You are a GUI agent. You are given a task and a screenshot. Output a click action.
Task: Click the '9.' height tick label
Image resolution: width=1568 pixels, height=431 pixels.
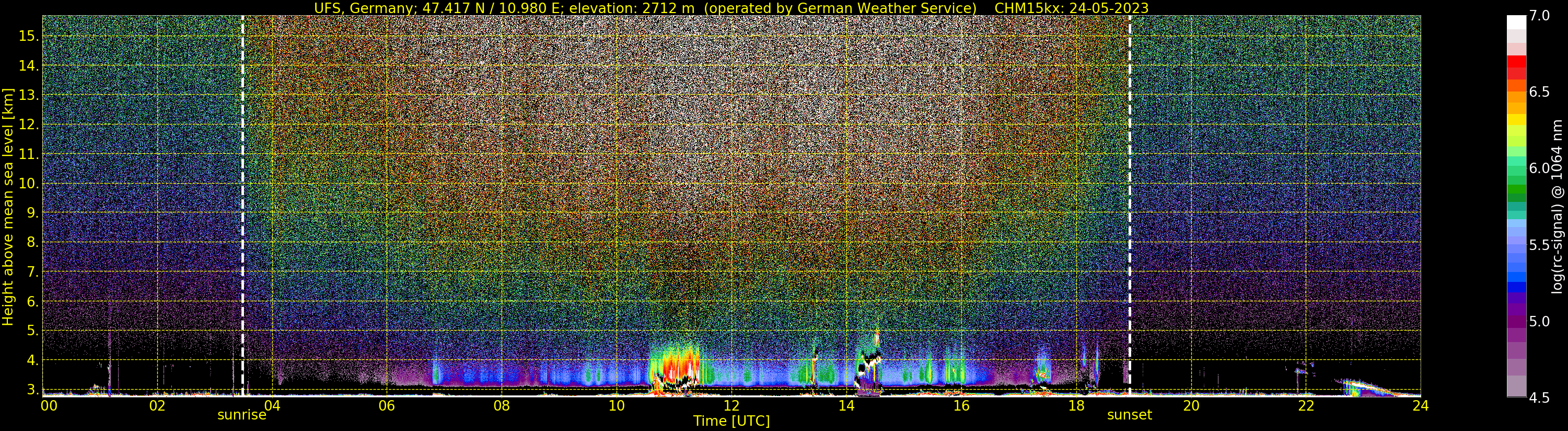coord(33,213)
